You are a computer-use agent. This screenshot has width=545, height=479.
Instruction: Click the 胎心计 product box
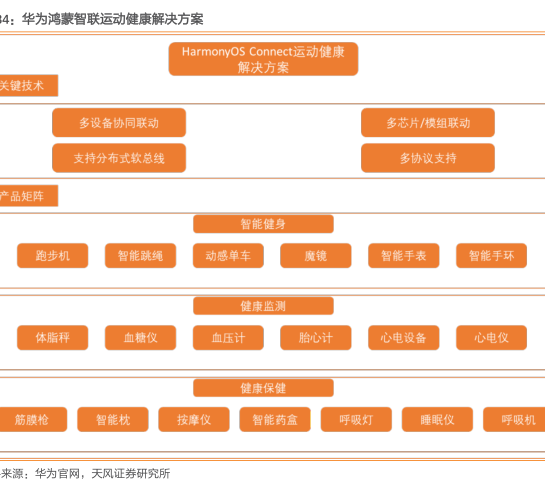click(316, 338)
